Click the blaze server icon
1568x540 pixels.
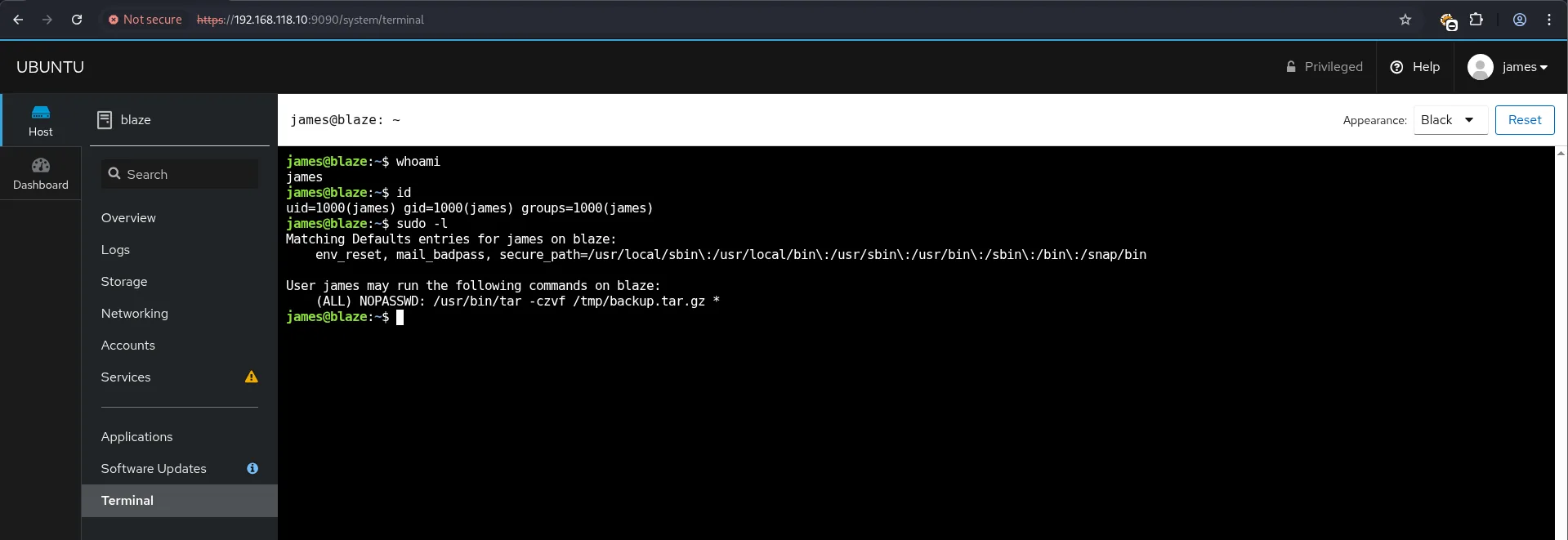[105, 120]
